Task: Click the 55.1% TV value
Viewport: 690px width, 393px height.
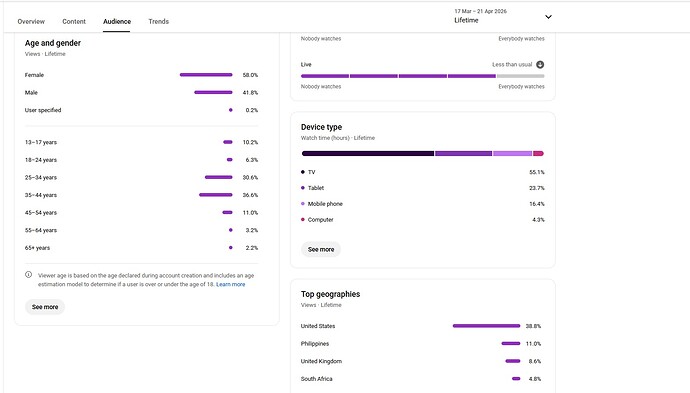Action: pyautogui.click(x=537, y=172)
